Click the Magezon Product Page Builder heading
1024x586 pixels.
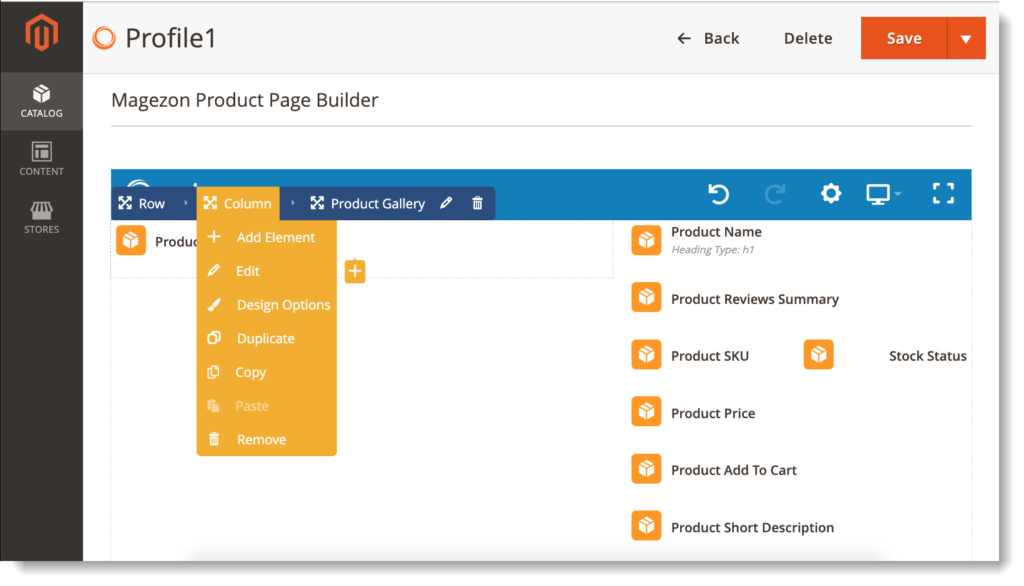coord(245,100)
